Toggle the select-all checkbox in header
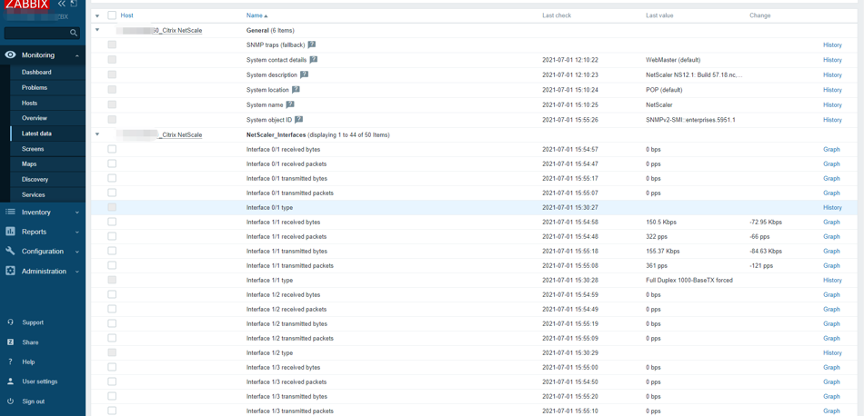 (x=112, y=15)
